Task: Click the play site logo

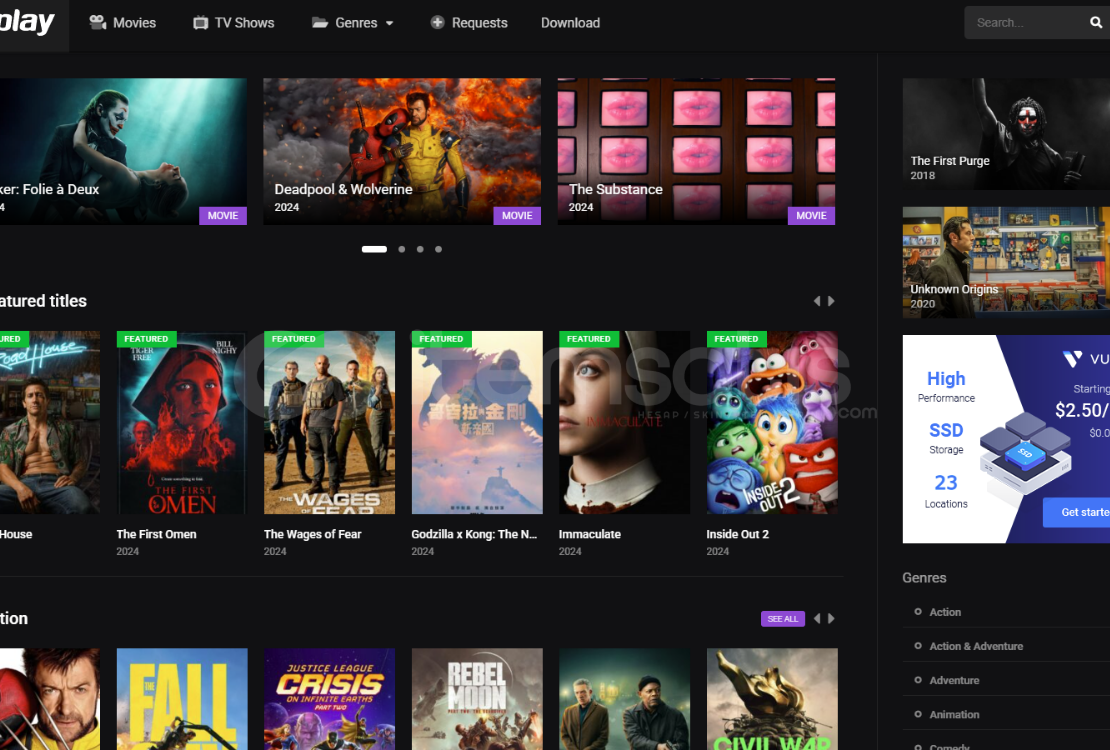Action: point(27,23)
